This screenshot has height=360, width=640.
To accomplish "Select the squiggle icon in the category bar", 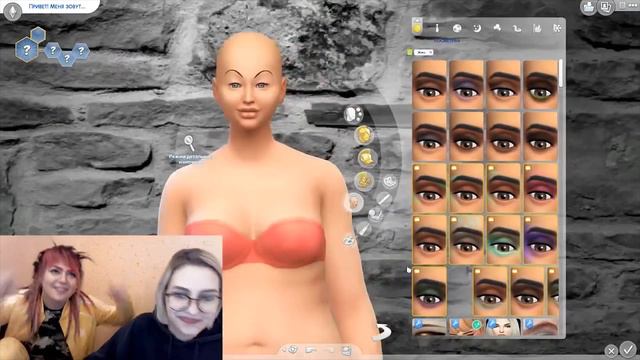I will [x=517, y=28].
